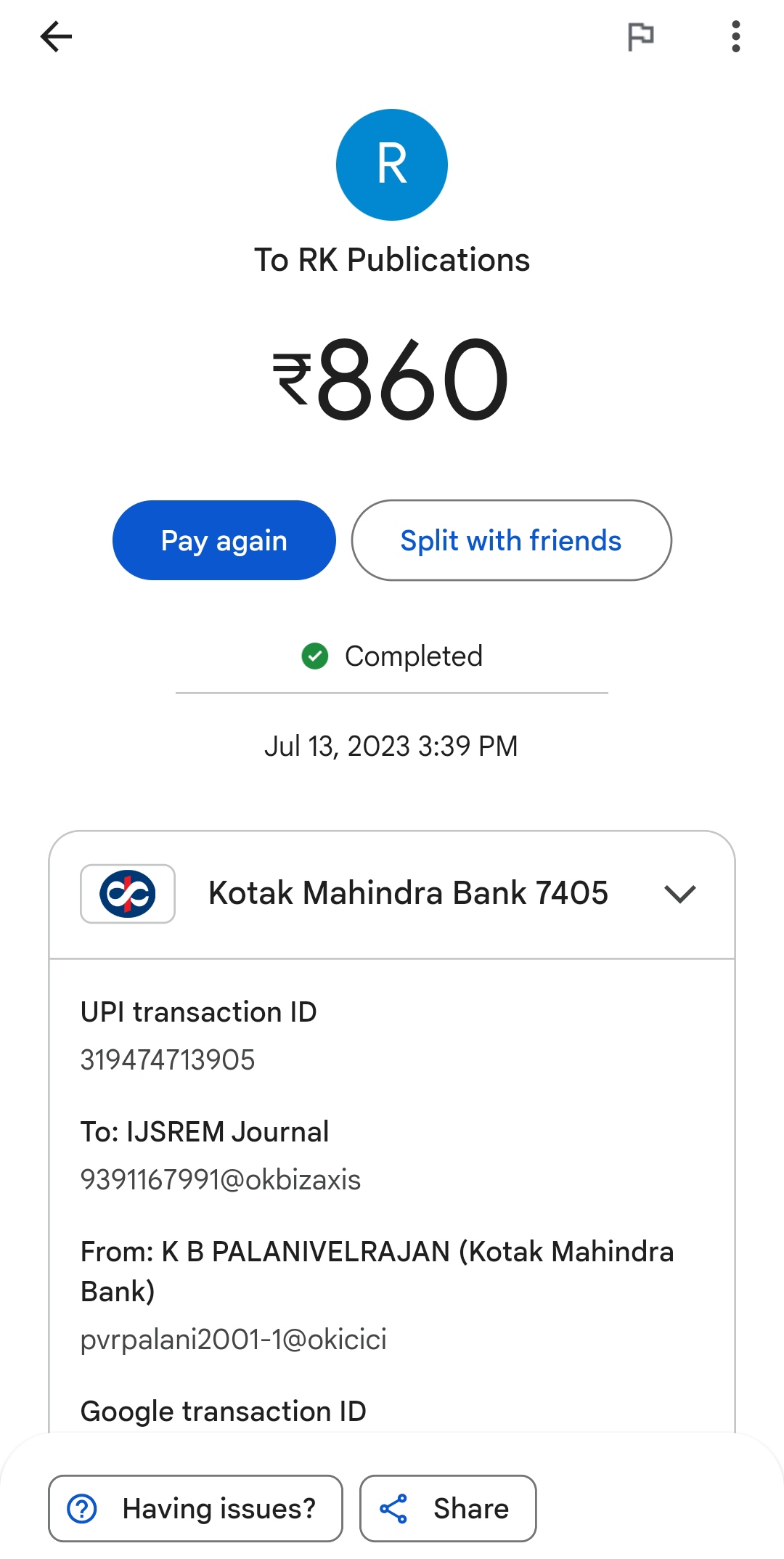
Task: Tap recipient UPI address 9391167991@okbizaxis
Action: click(221, 1179)
